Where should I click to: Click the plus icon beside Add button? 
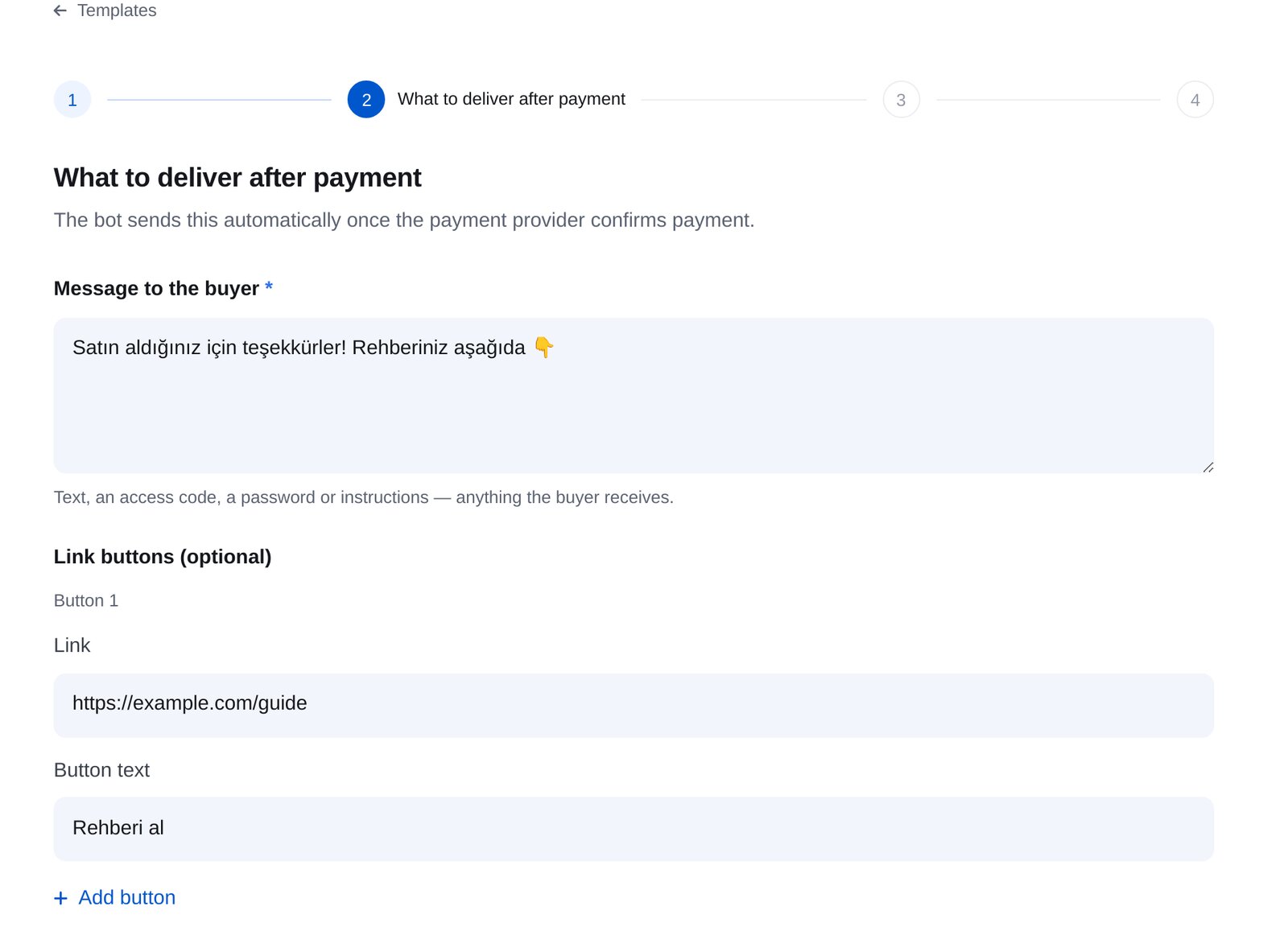[x=60, y=898]
